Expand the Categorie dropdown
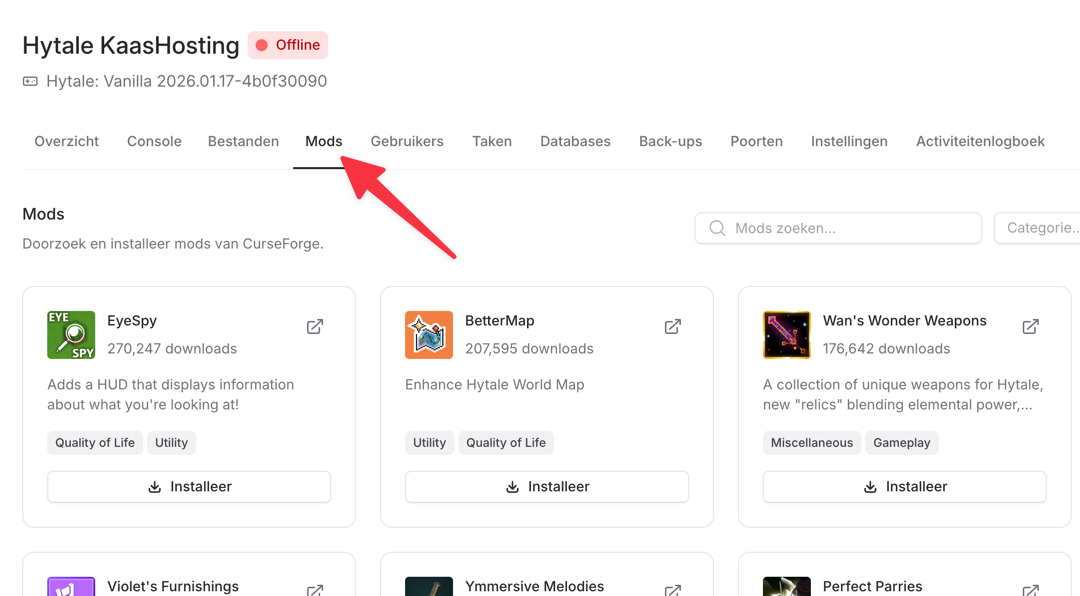 tap(1040, 228)
